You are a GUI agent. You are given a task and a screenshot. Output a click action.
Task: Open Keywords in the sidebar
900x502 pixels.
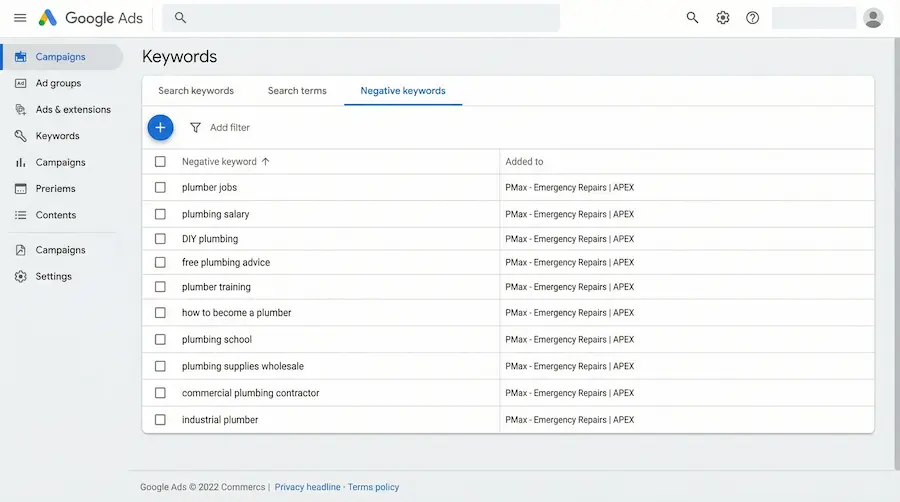click(x=57, y=136)
